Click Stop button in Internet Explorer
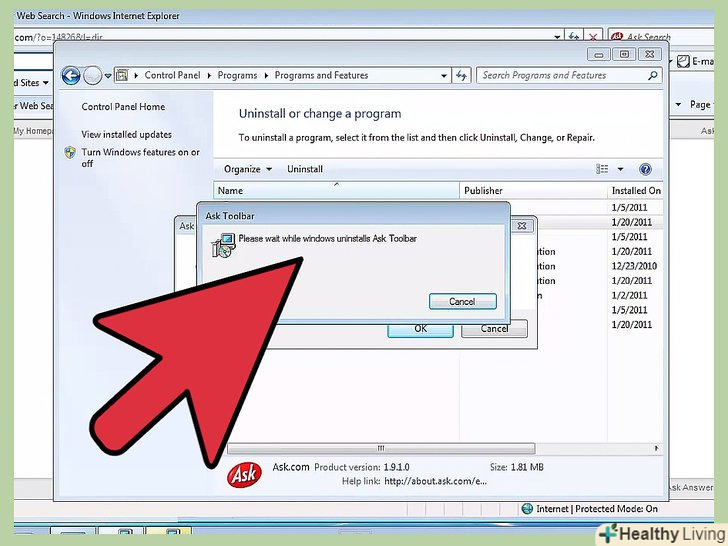The height and width of the screenshot is (546, 728). tap(593, 36)
